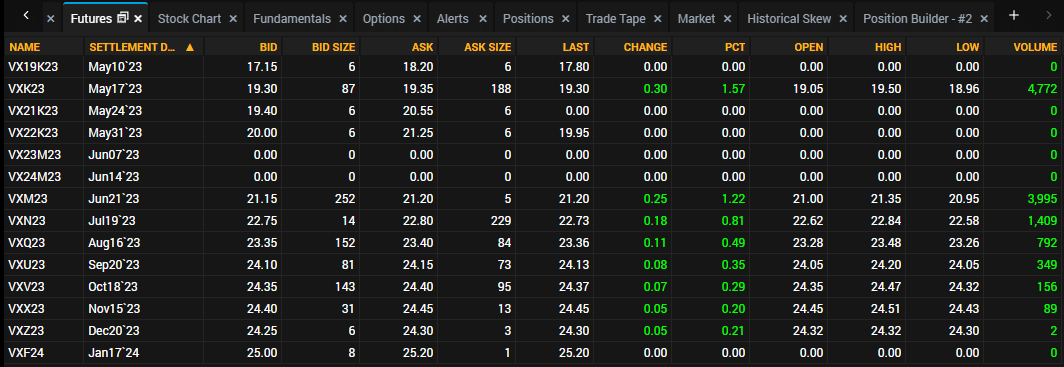Select the VXK23 contract name

point(27,89)
